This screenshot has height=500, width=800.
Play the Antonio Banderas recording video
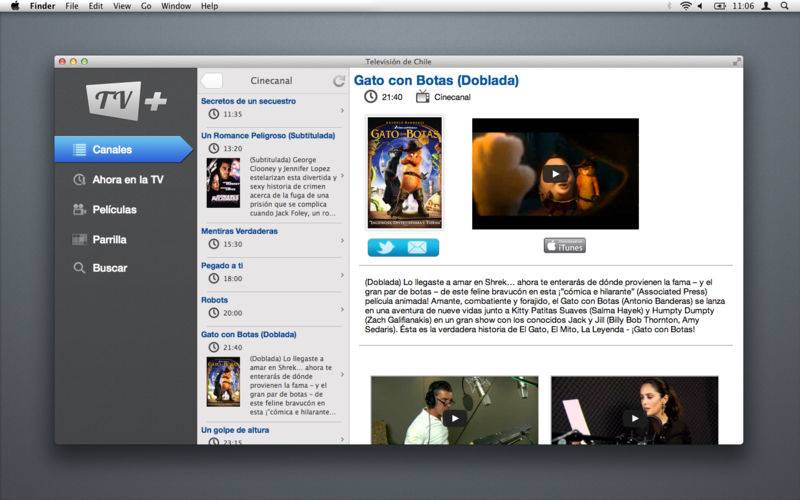454,418
